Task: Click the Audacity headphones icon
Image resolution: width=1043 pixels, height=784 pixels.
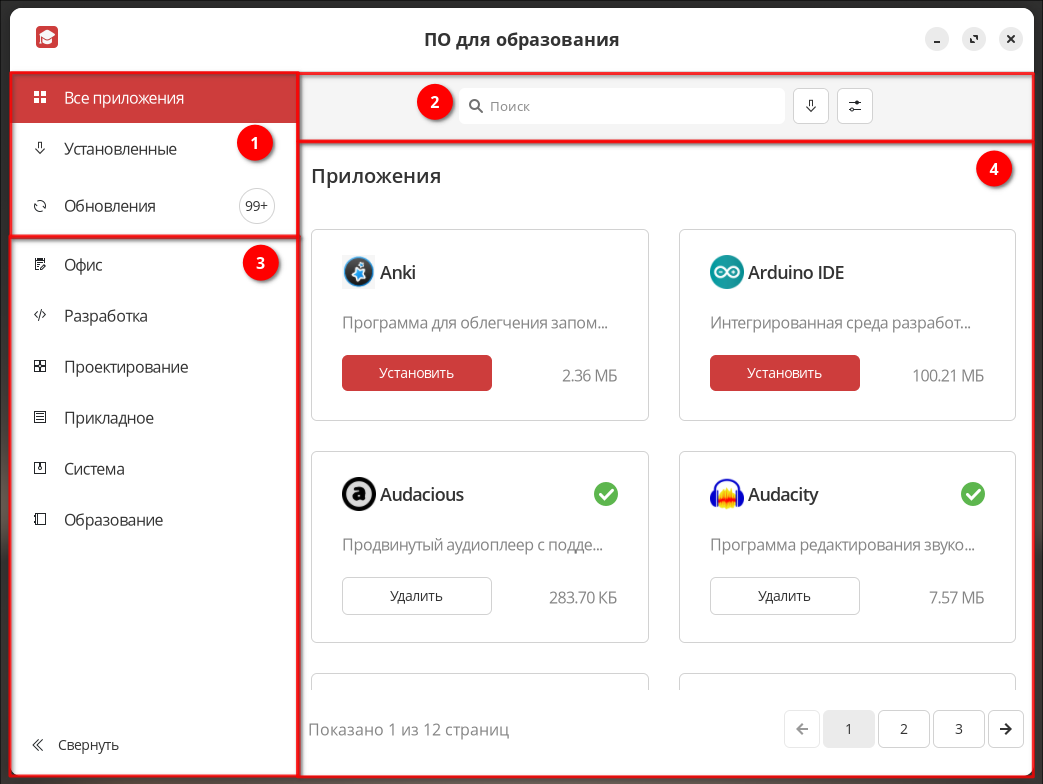Action: tap(726, 494)
